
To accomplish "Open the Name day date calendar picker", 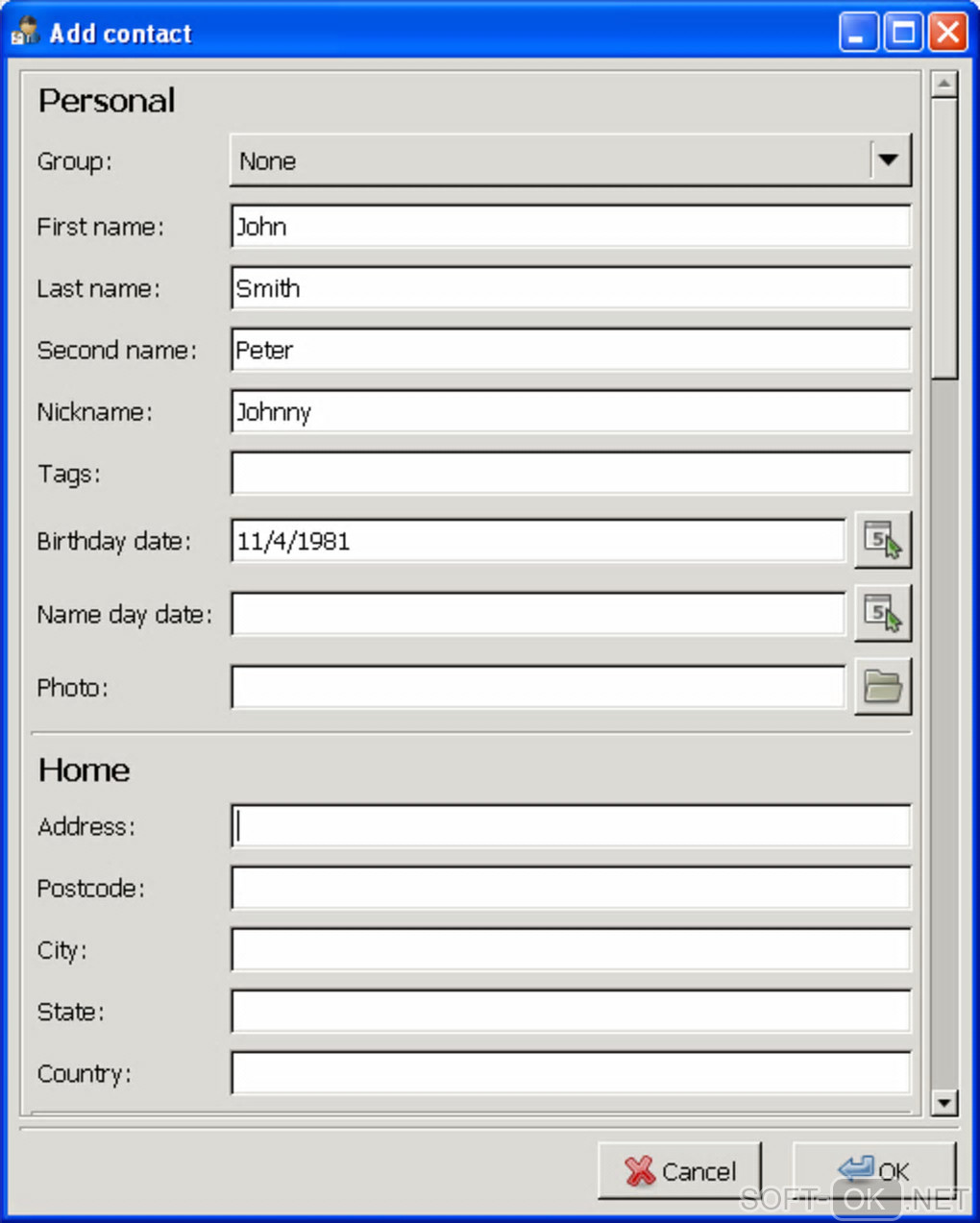I will click(883, 614).
